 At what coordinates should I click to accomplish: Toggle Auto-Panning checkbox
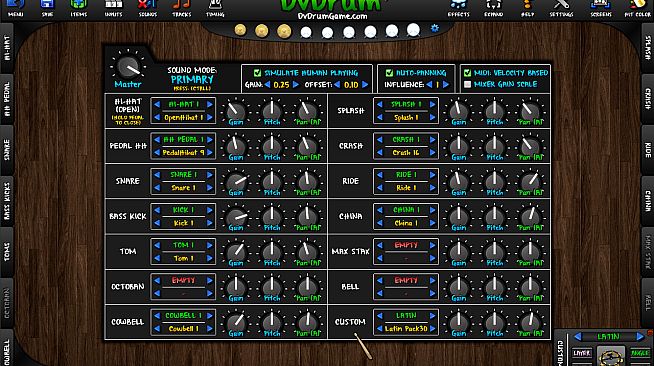tap(389, 73)
